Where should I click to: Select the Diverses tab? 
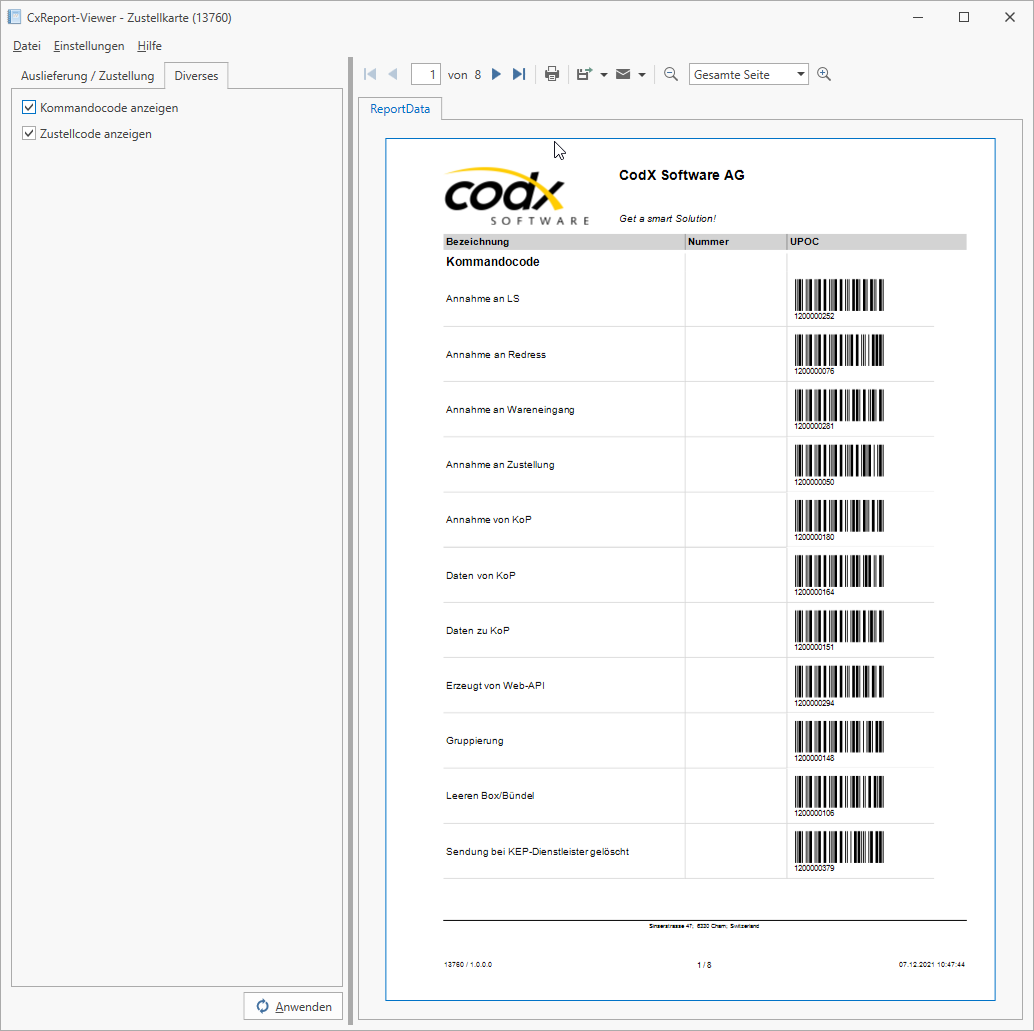(197, 76)
